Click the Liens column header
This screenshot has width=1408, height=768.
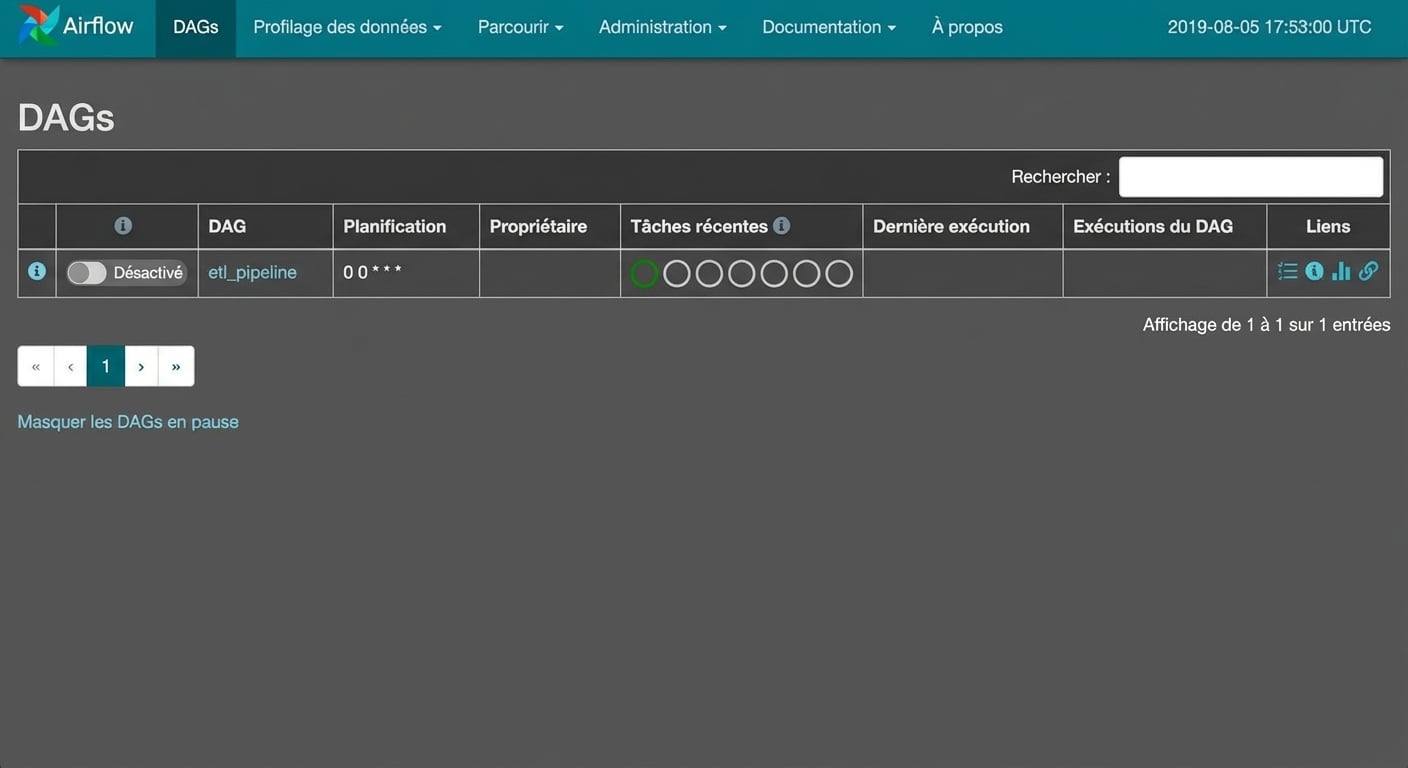click(1328, 226)
